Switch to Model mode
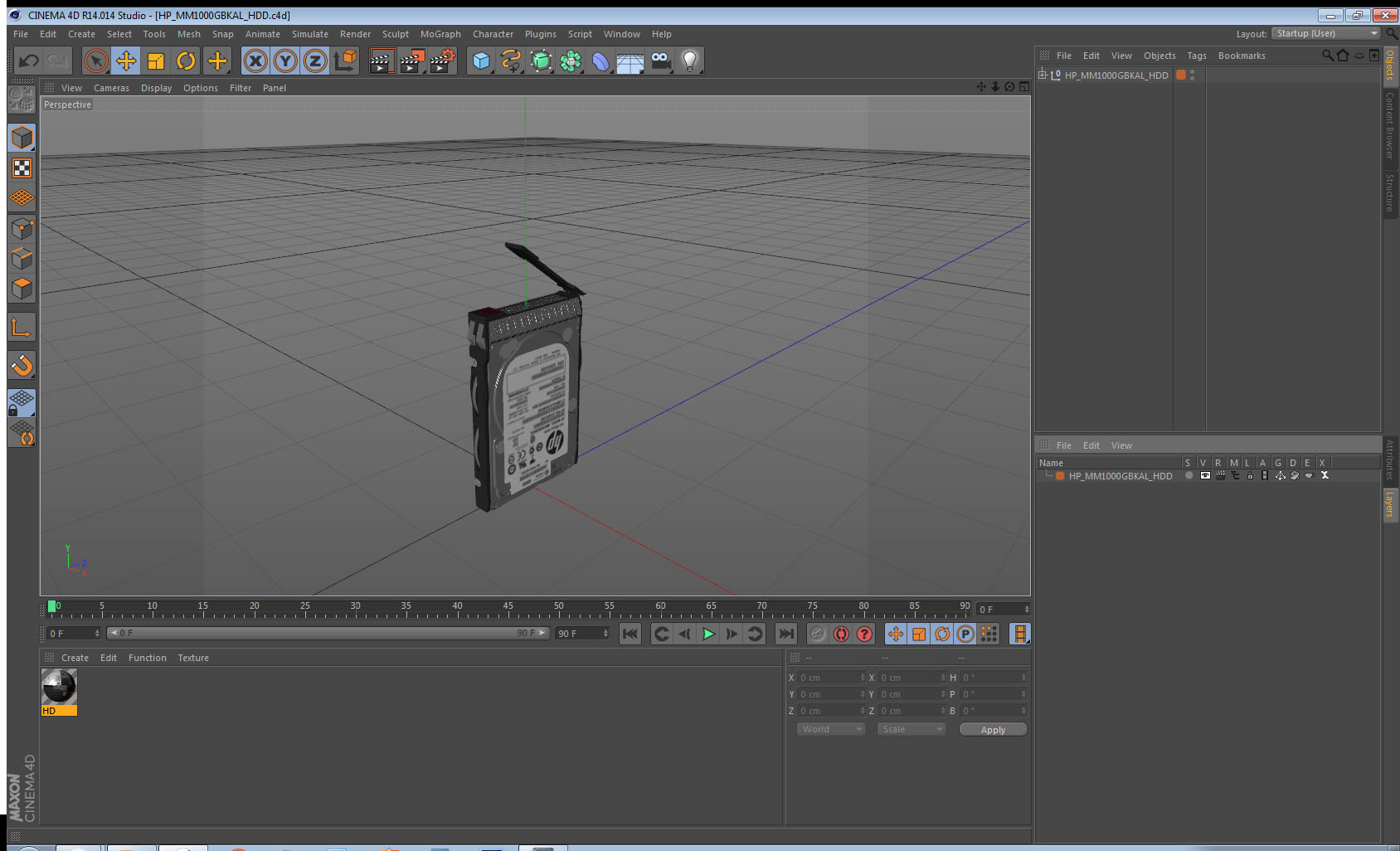 (x=22, y=138)
